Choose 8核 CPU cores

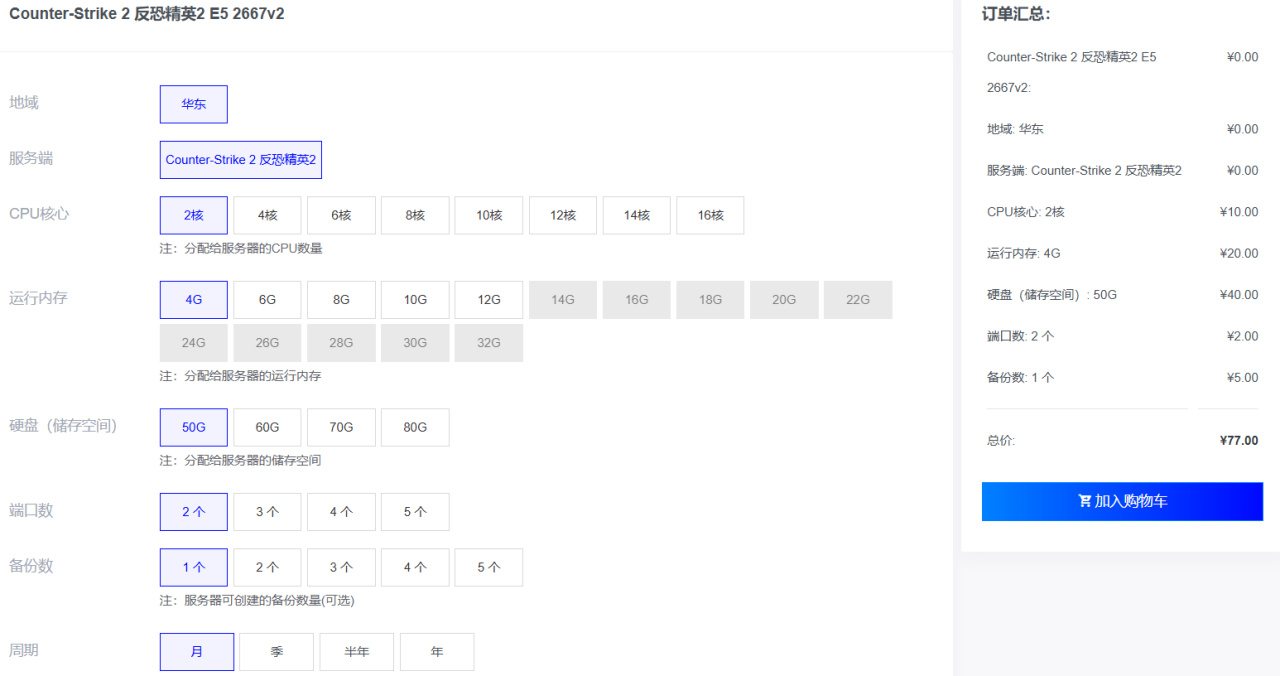pyautogui.click(x=415, y=215)
